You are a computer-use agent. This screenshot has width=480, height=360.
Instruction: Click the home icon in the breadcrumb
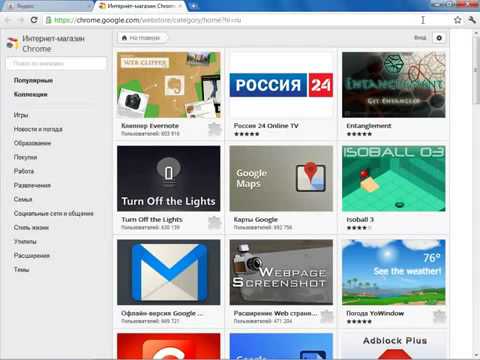[x=124, y=38]
